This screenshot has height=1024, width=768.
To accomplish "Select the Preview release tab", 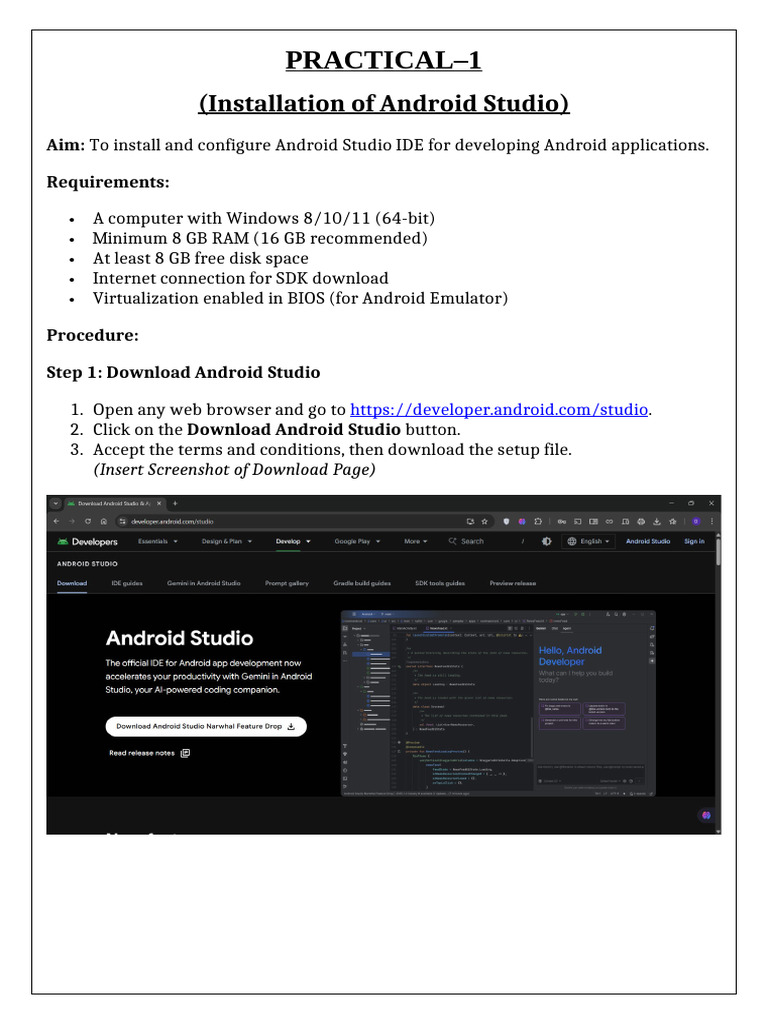I will [x=513, y=583].
